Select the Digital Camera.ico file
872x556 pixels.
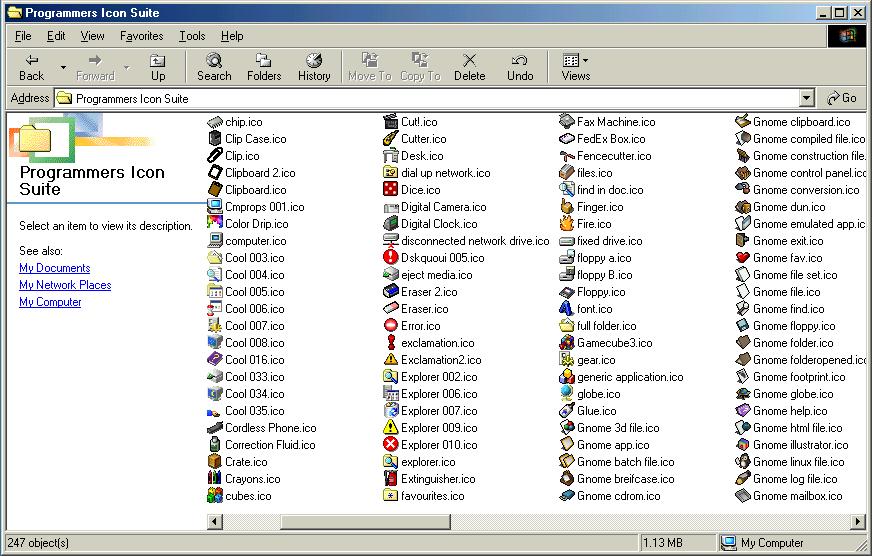click(x=443, y=207)
